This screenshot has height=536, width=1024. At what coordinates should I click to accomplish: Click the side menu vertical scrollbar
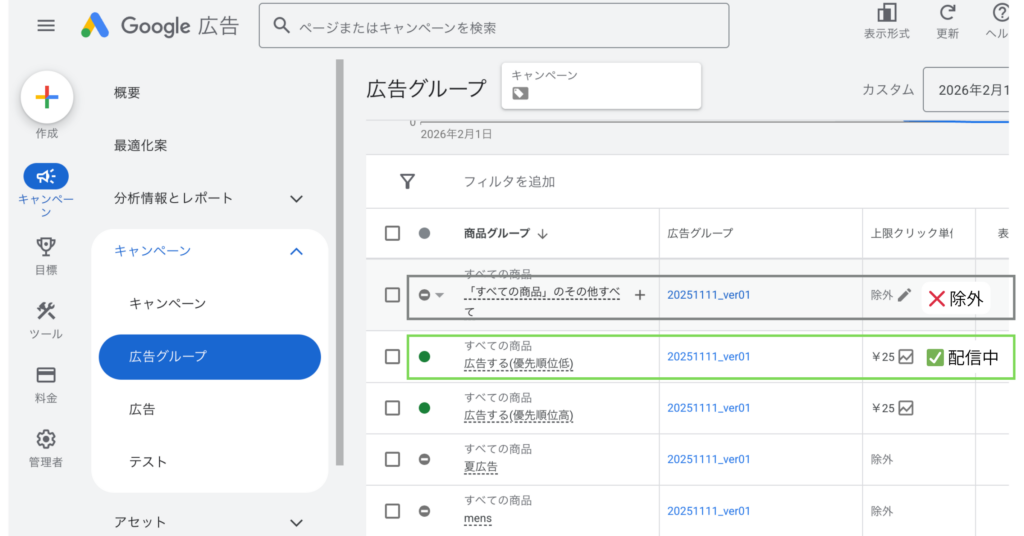[x=340, y=262]
